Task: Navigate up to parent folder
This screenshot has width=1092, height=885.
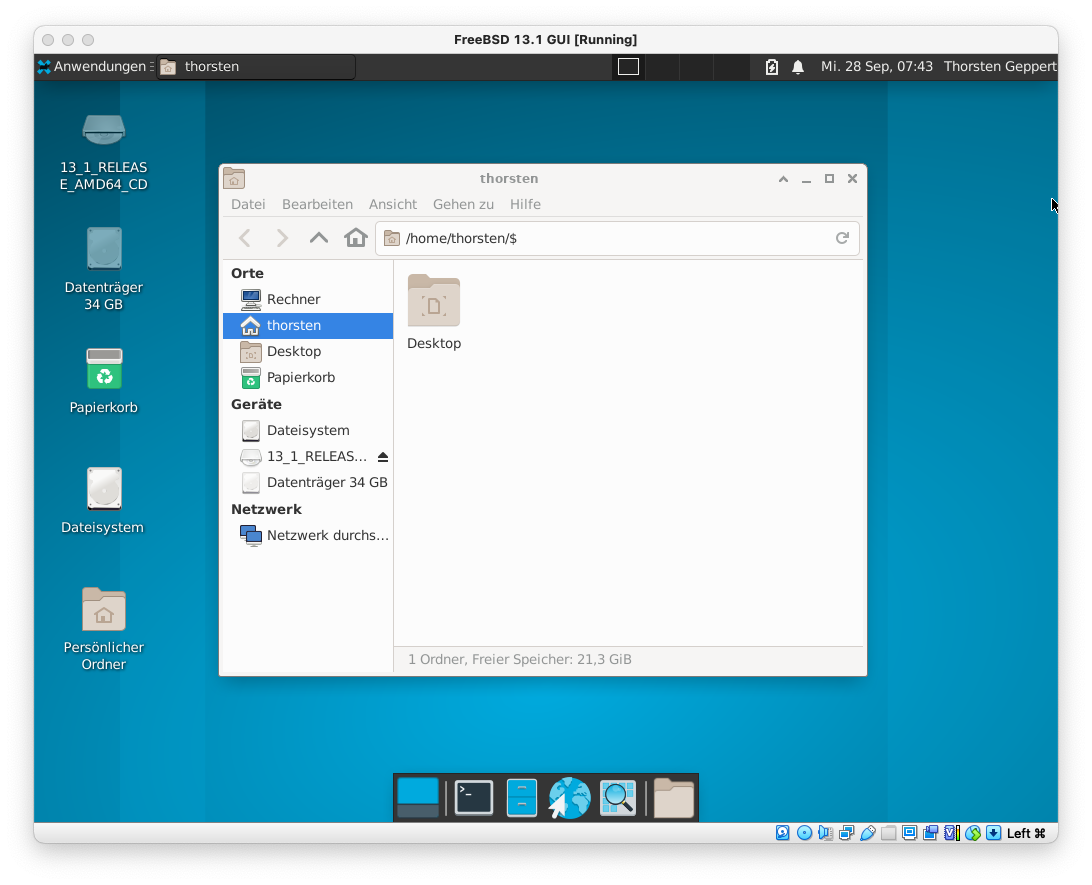Action: tap(318, 238)
